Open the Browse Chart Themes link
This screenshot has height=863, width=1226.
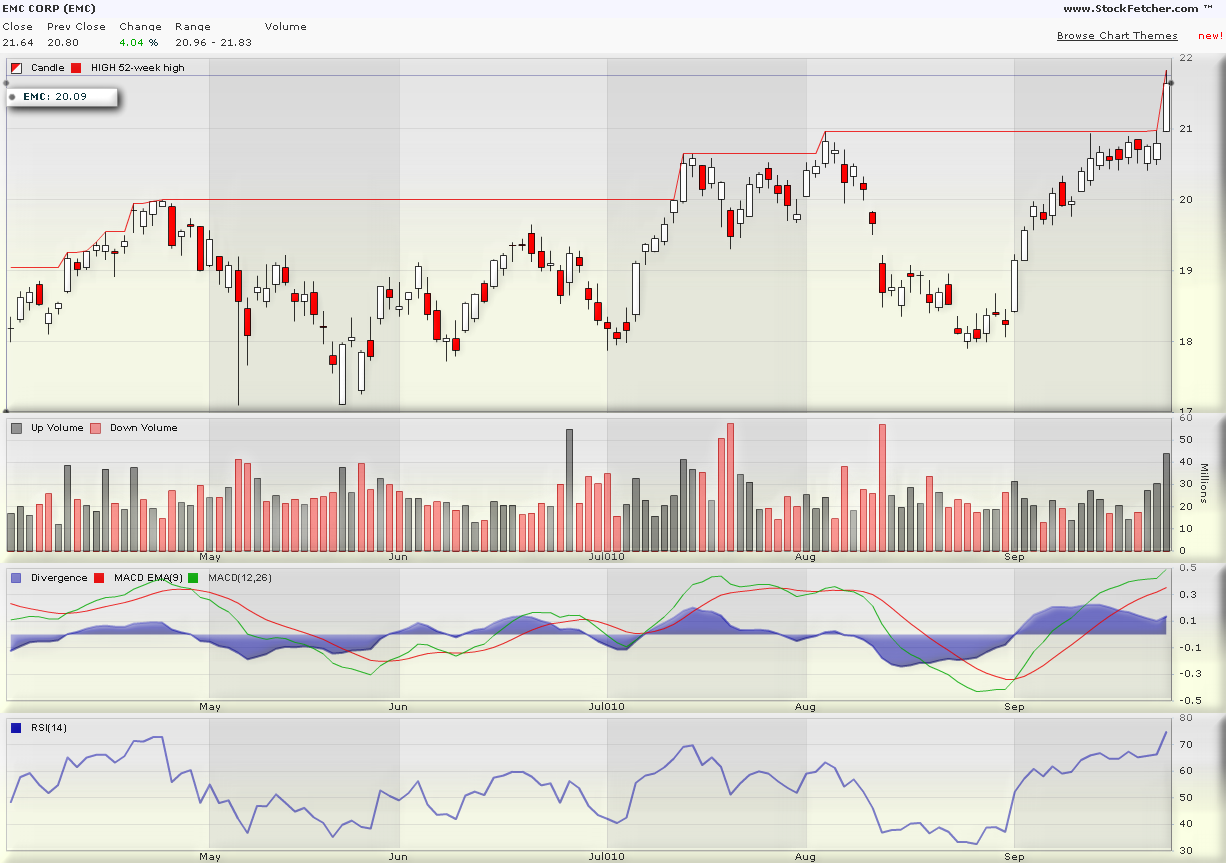[x=1117, y=36]
